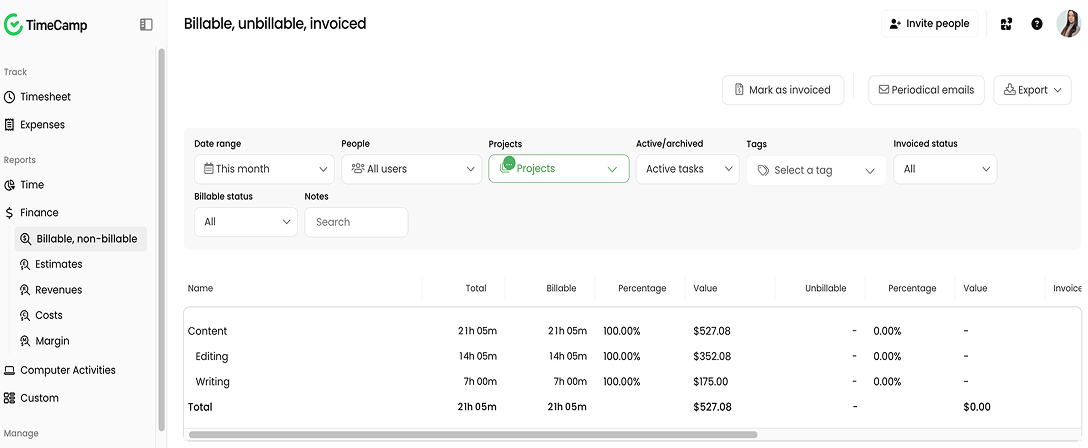
Task: Click the $175.00 value in Writing row
Action: pyautogui.click(x=711, y=382)
